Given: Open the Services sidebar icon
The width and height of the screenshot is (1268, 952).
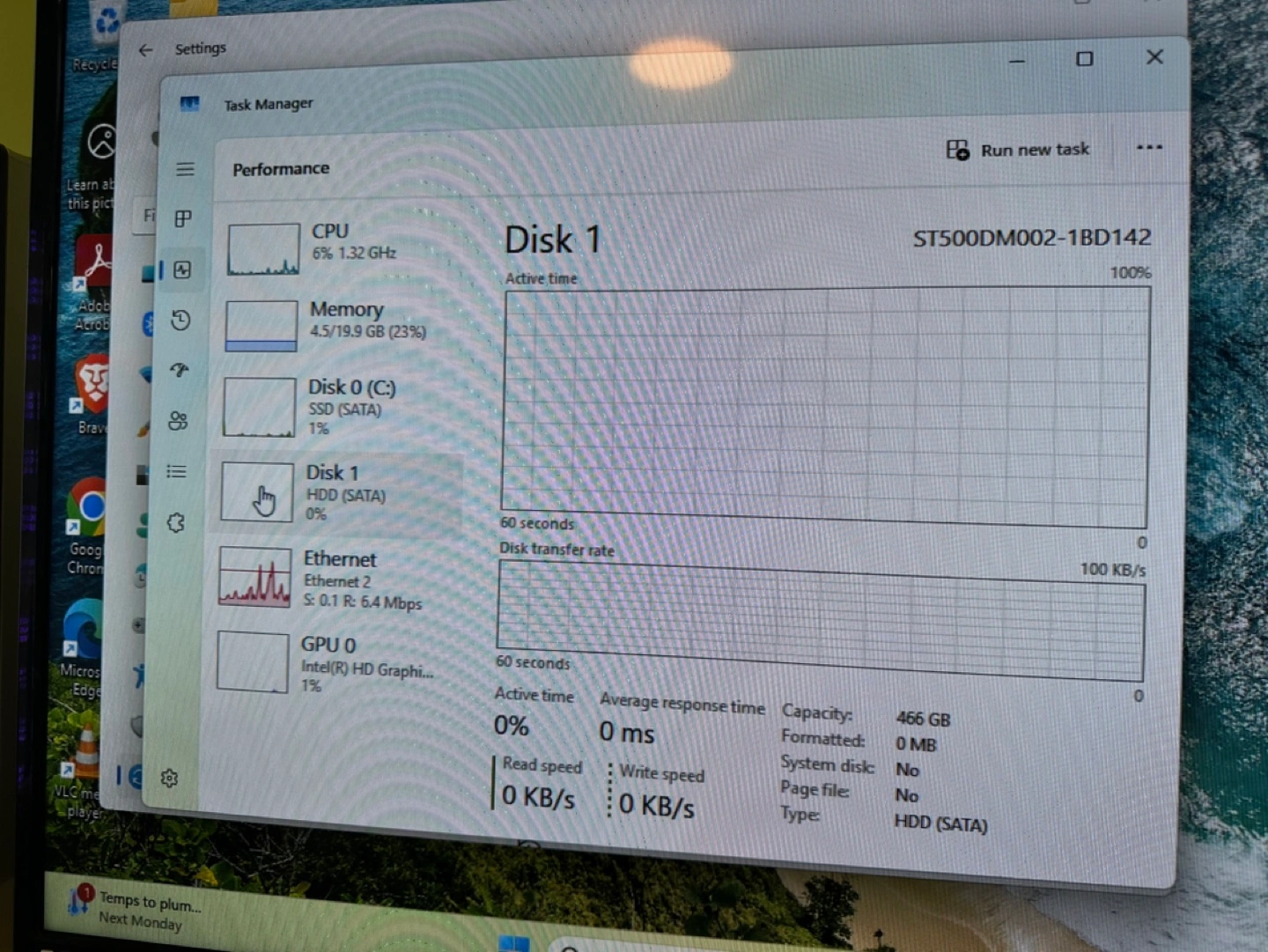Looking at the screenshot, I should pyautogui.click(x=175, y=522).
